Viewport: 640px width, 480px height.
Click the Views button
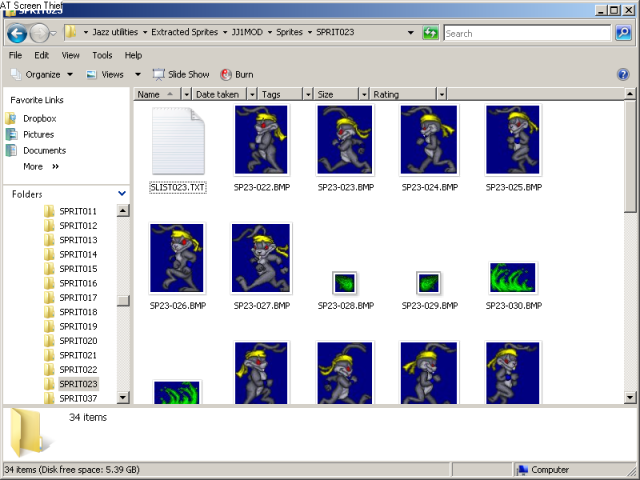105,74
